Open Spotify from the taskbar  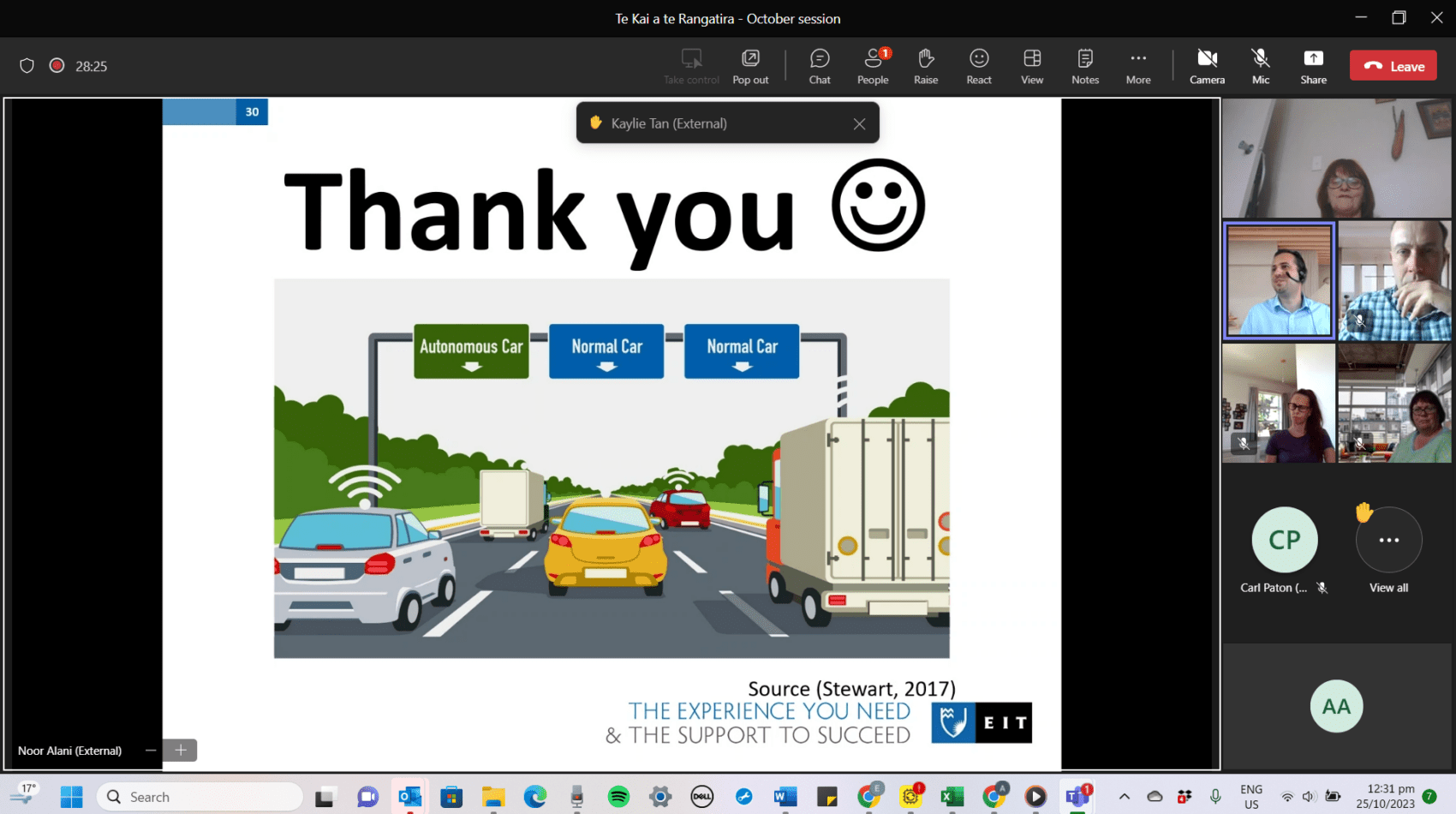(618, 796)
